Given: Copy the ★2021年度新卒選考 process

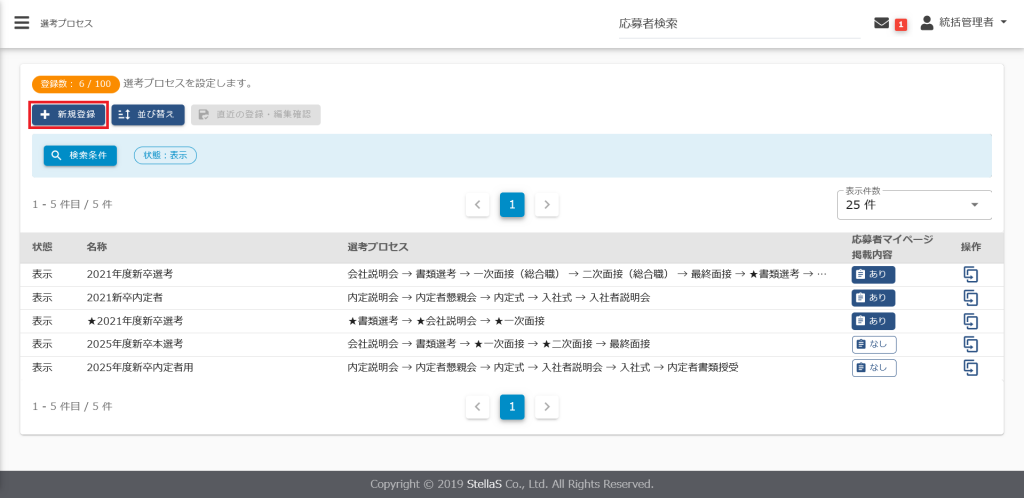Looking at the screenshot, I should pos(970,321).
